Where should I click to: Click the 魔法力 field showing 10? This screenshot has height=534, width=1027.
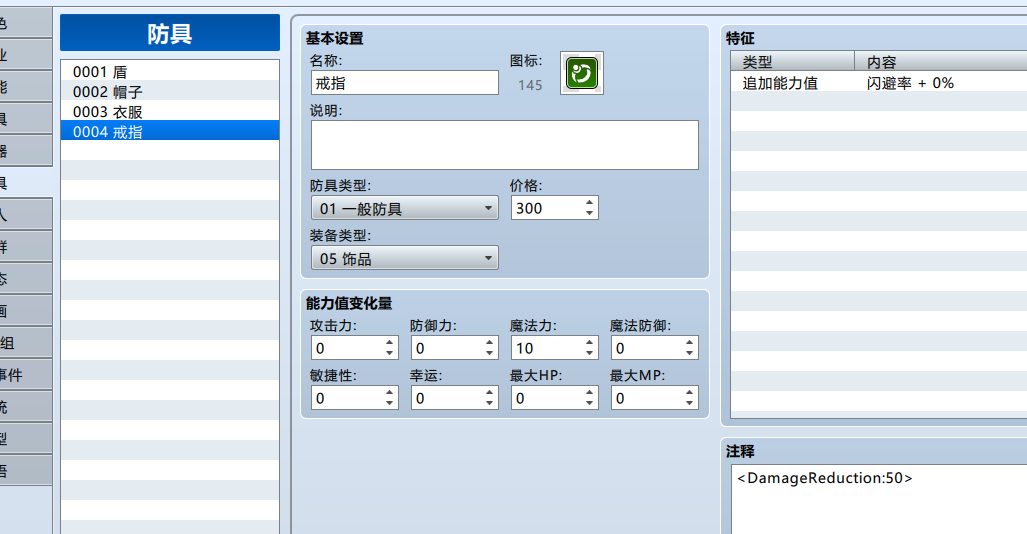tap(548, 348)
